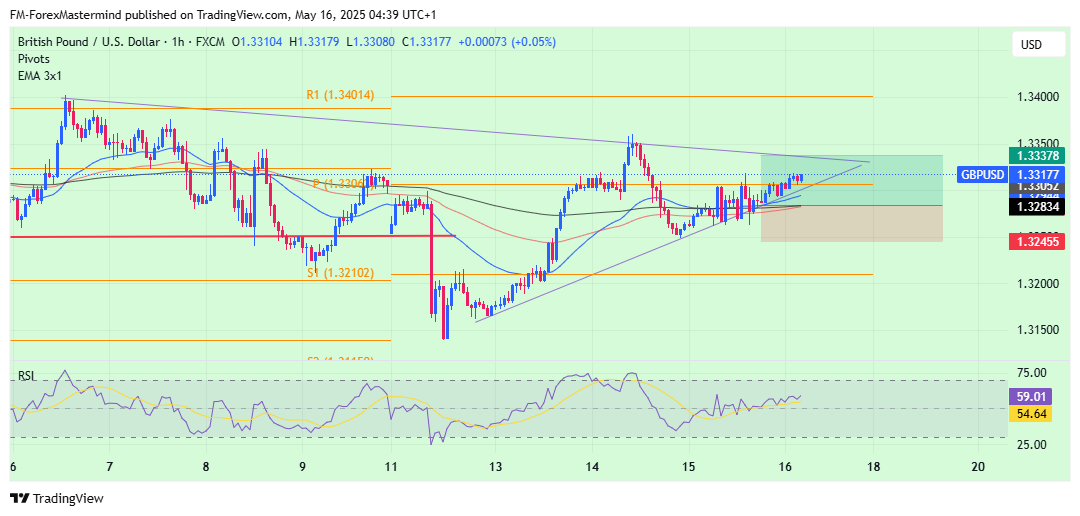
Task: Click the RSI indicator label
Action: coord(27,376)
